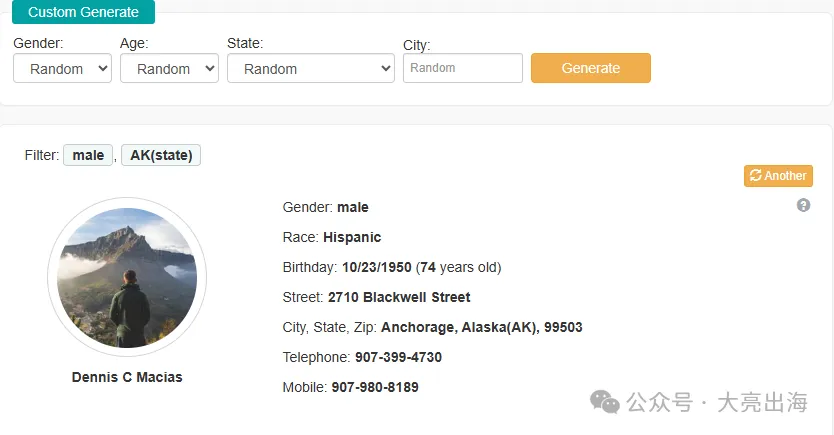Select the name Dennis C Macias
This screenshot has height=435, width=834.
coord(127,377)
